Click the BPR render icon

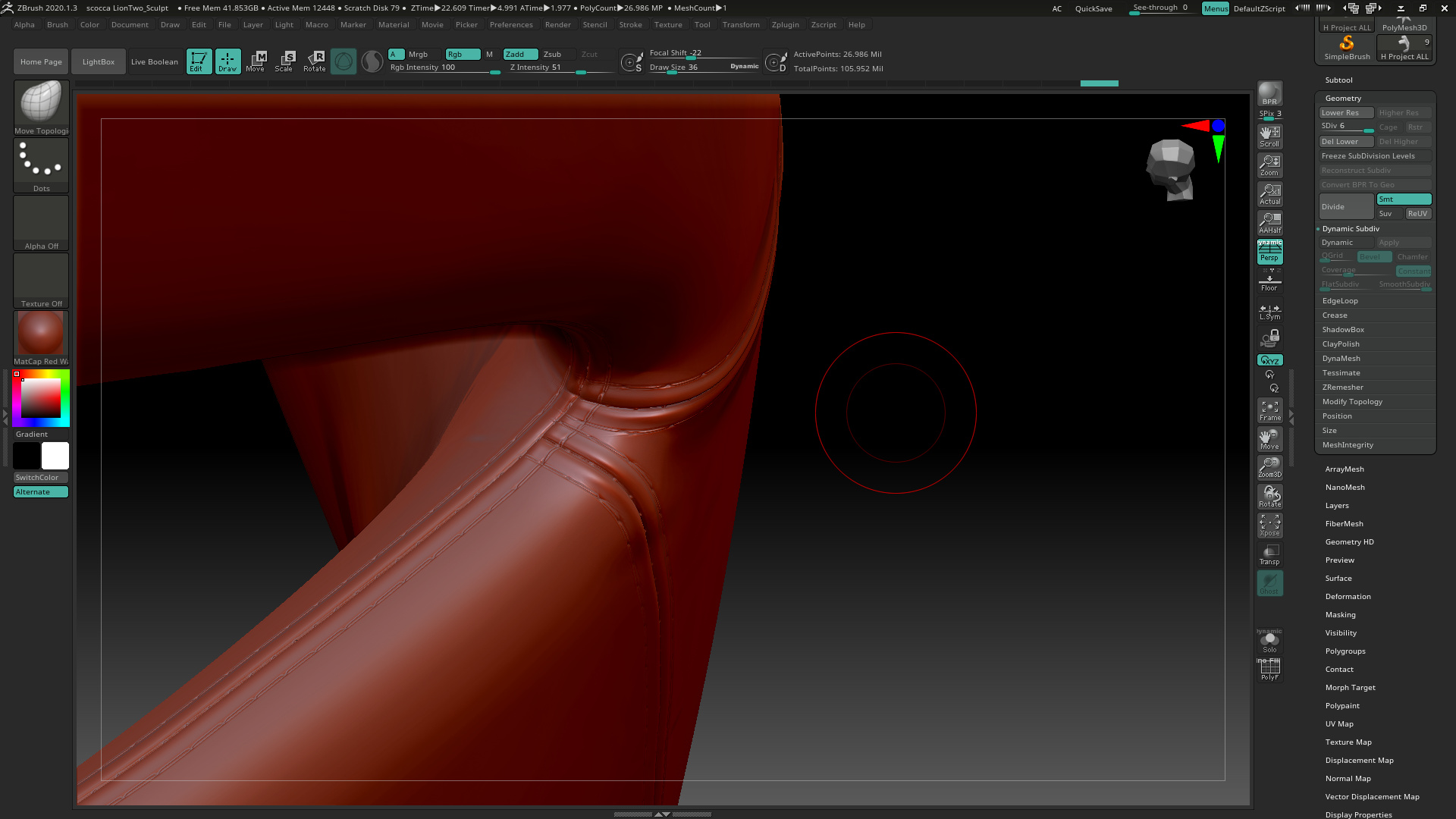(x=1269, y=93)
